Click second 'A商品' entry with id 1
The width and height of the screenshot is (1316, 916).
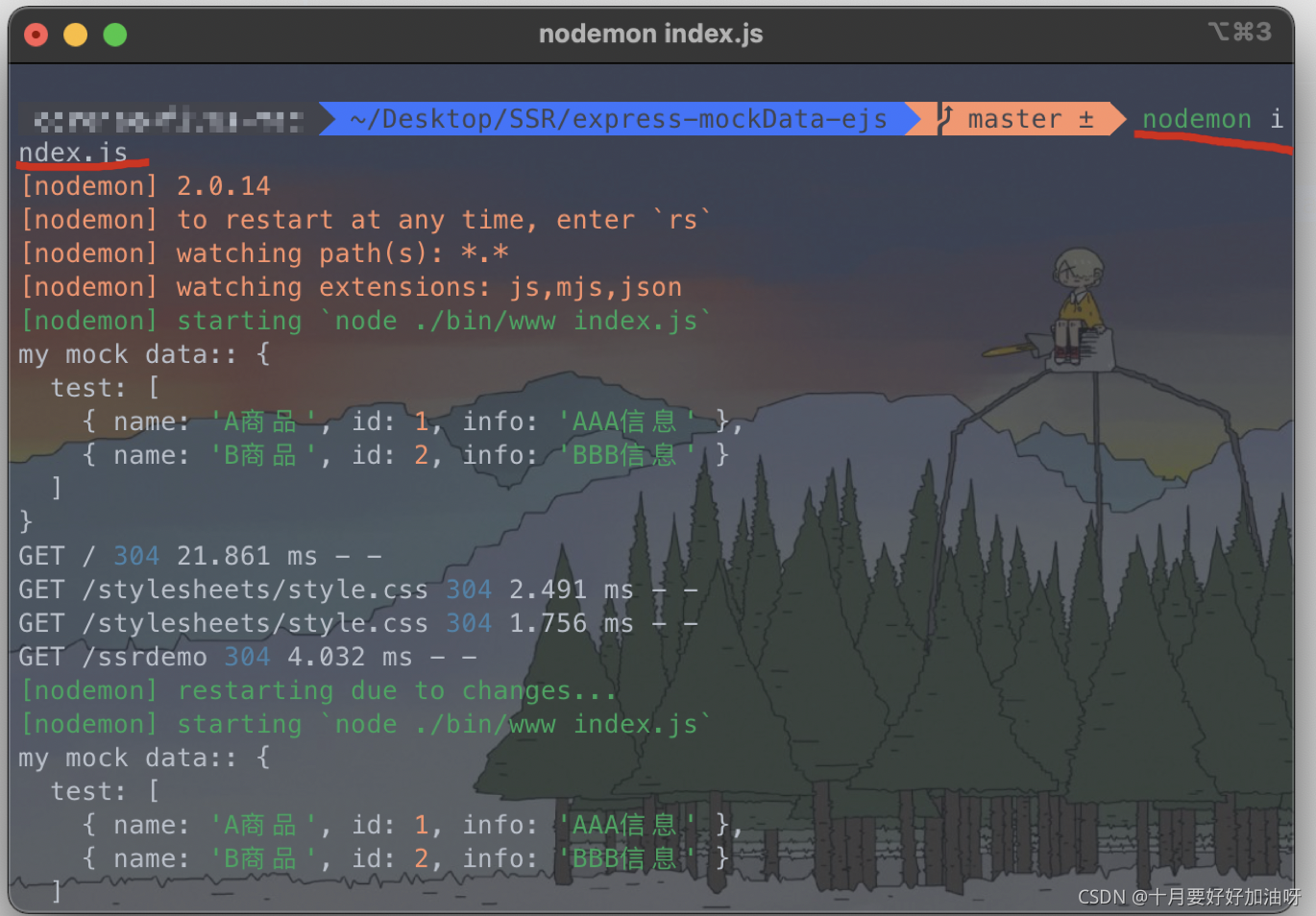tap(412, 825)
